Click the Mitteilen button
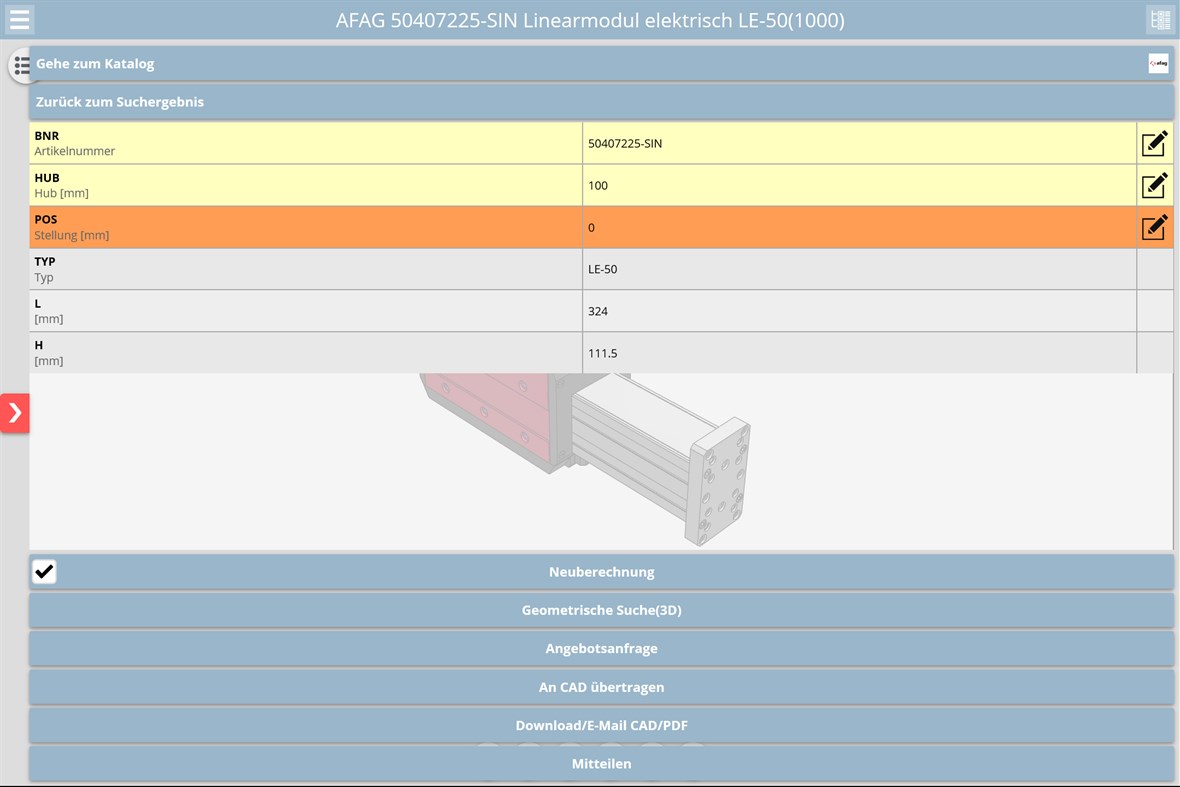 pyautogui.click(x=601, y=764)
